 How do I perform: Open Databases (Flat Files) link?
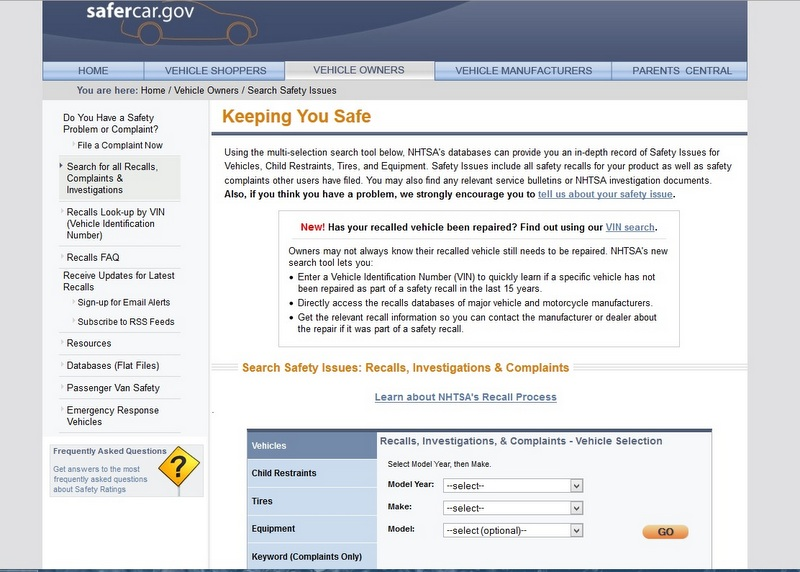click(113, 366)
